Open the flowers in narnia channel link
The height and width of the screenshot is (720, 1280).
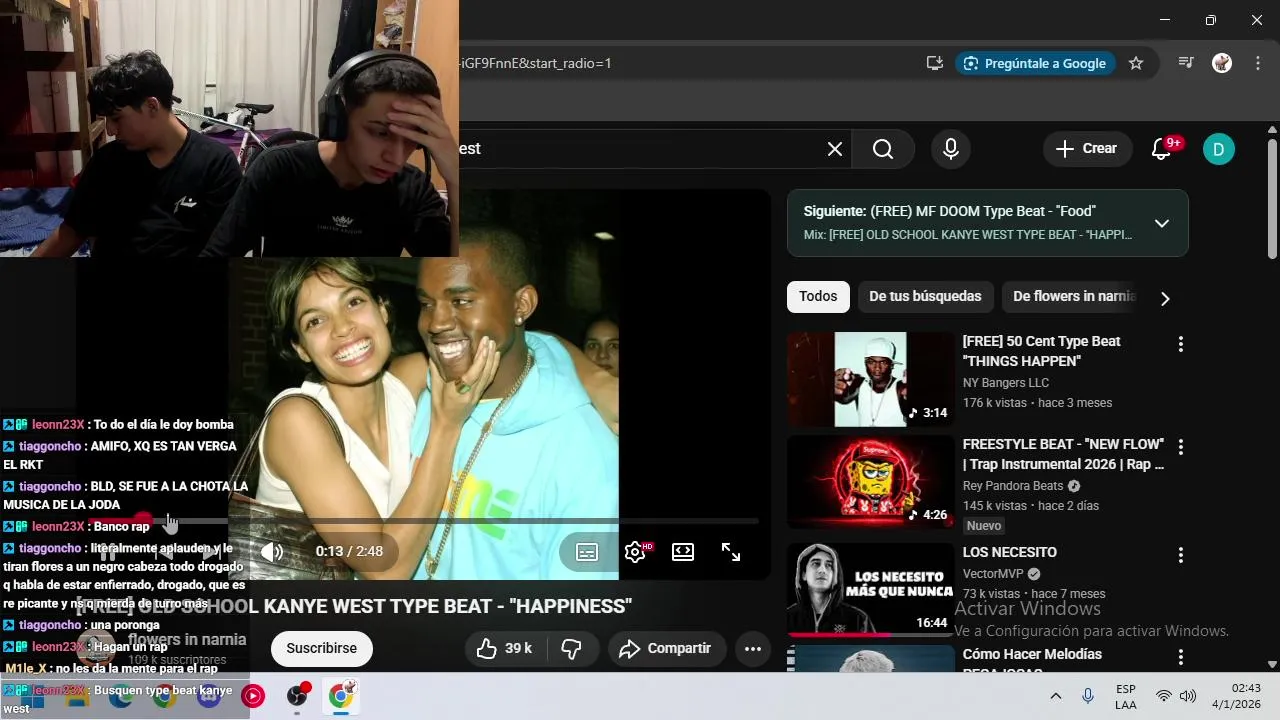187,640
